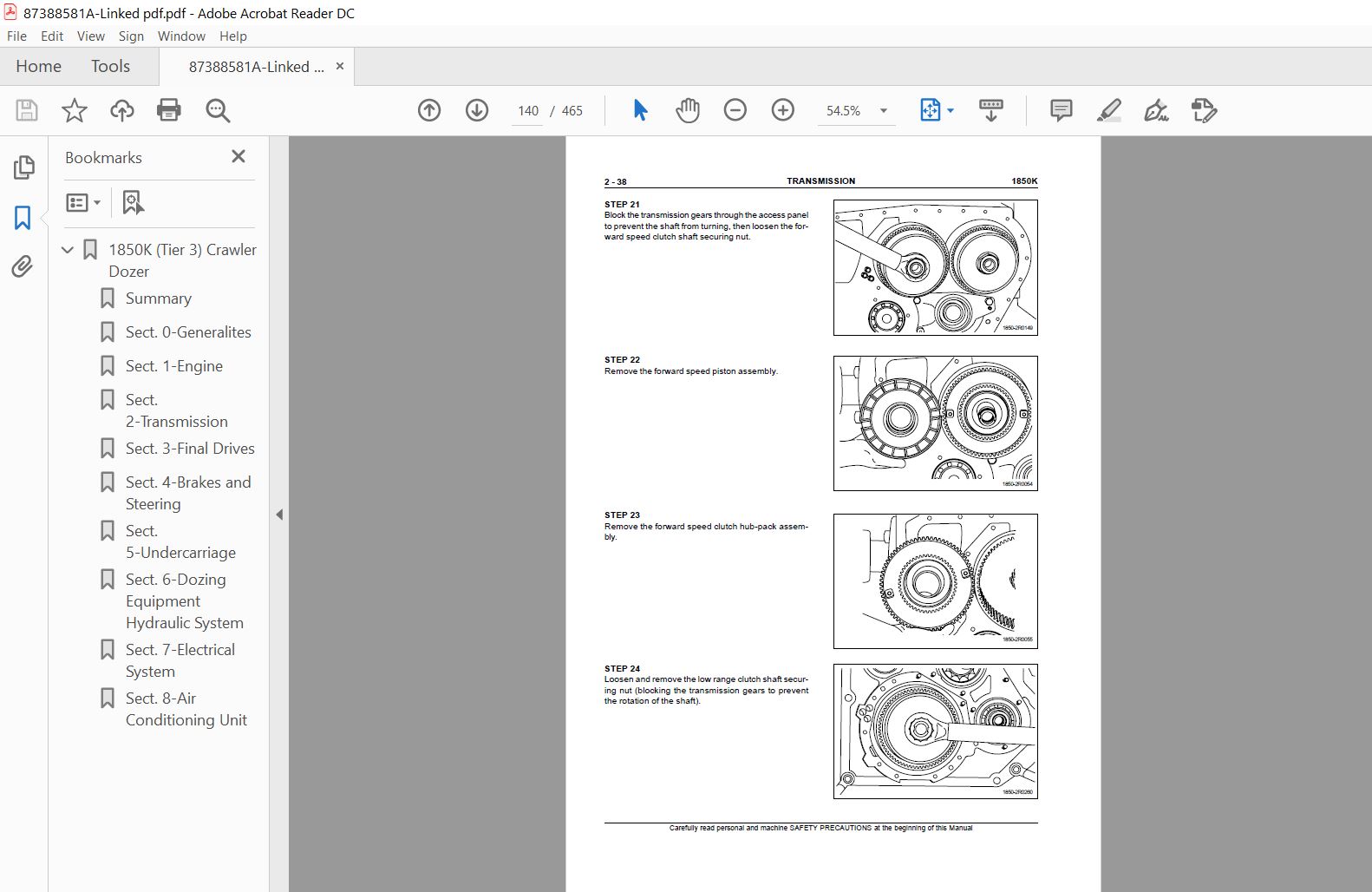Open the Summary bookmark
Viewport: 1372px width, 892px height.
pyautogui.click(x=158, y=298)
